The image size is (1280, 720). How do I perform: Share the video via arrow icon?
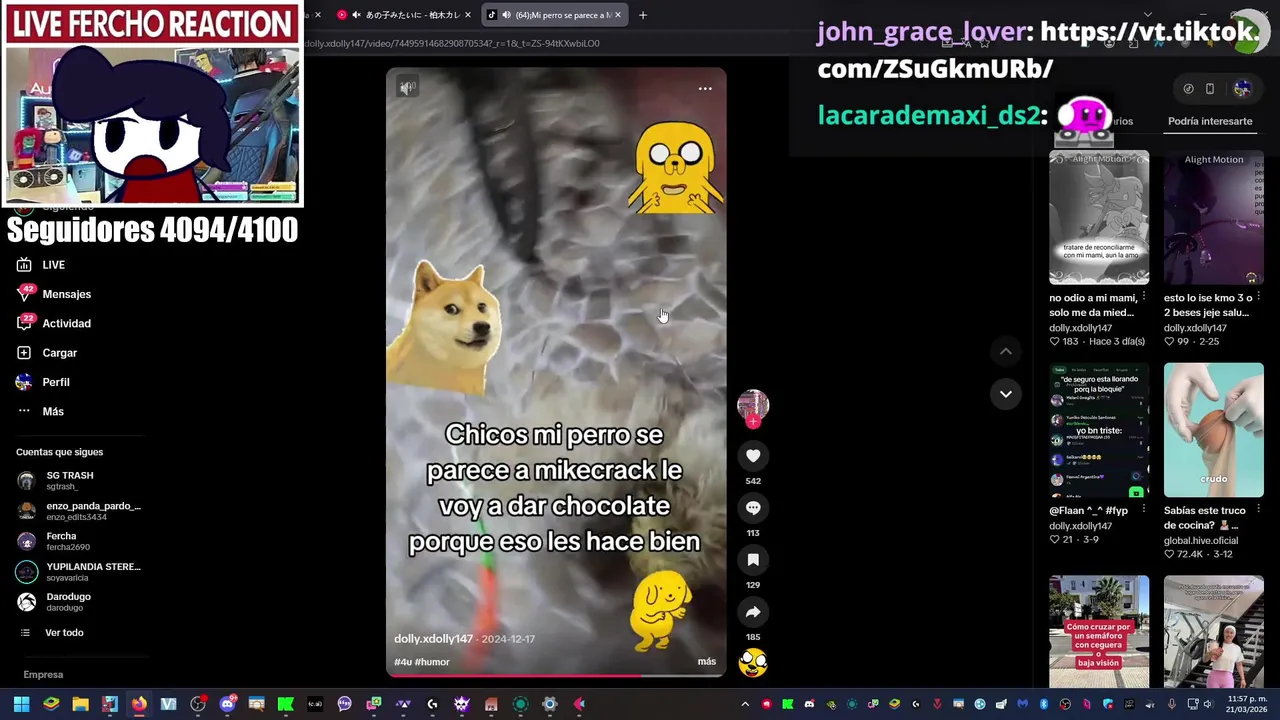pyautogui.click(x=753, y=612)
